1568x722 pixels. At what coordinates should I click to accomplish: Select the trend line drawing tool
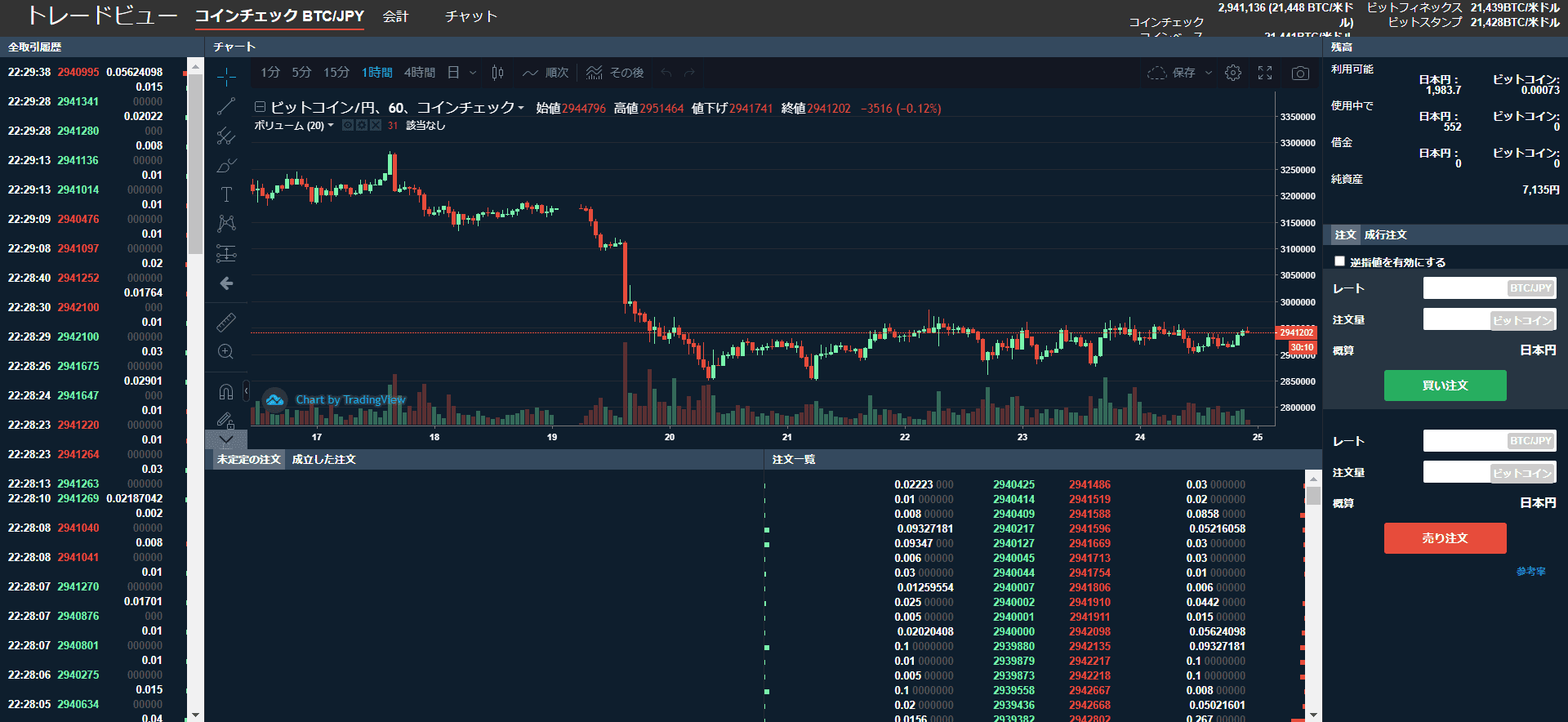226,106
